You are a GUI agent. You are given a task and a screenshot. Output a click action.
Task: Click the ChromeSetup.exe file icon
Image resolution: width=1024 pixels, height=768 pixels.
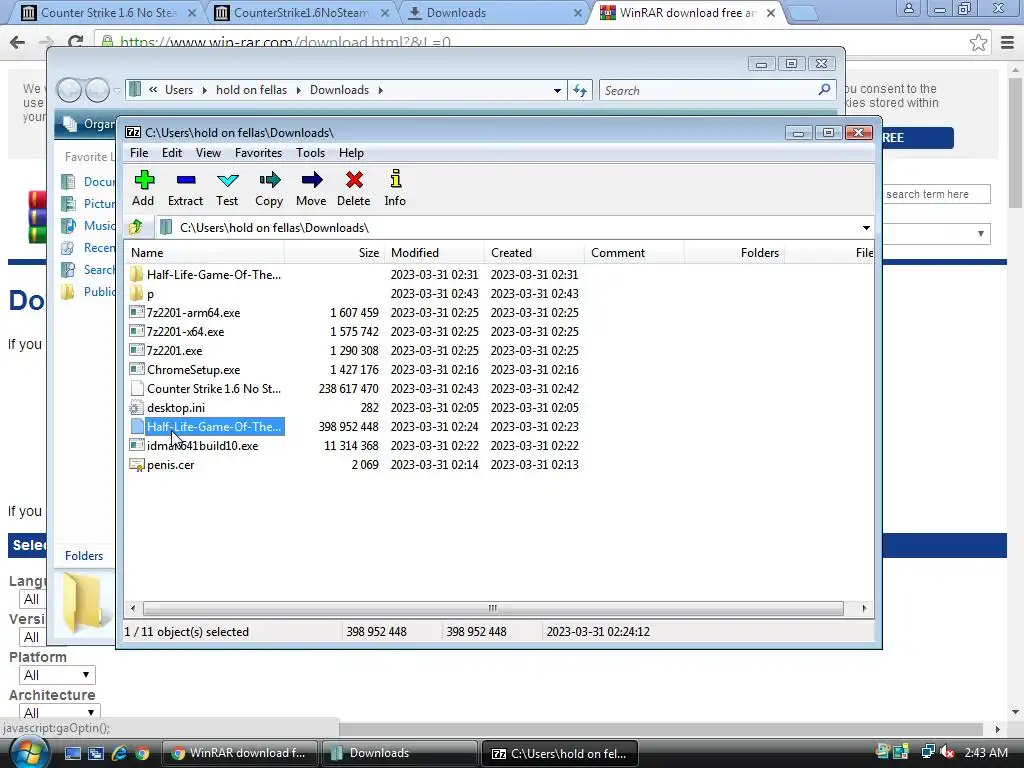[136, 369]
